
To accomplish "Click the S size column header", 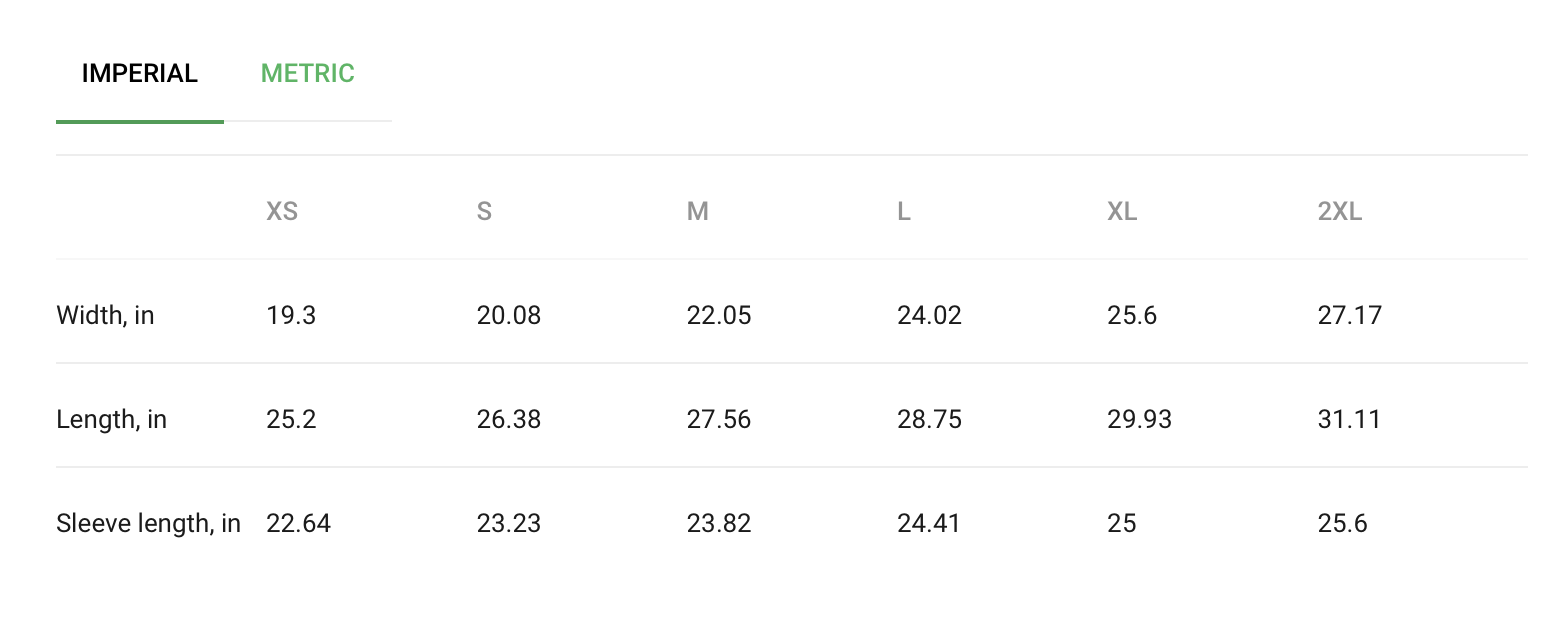I will (x=484, y=212).
